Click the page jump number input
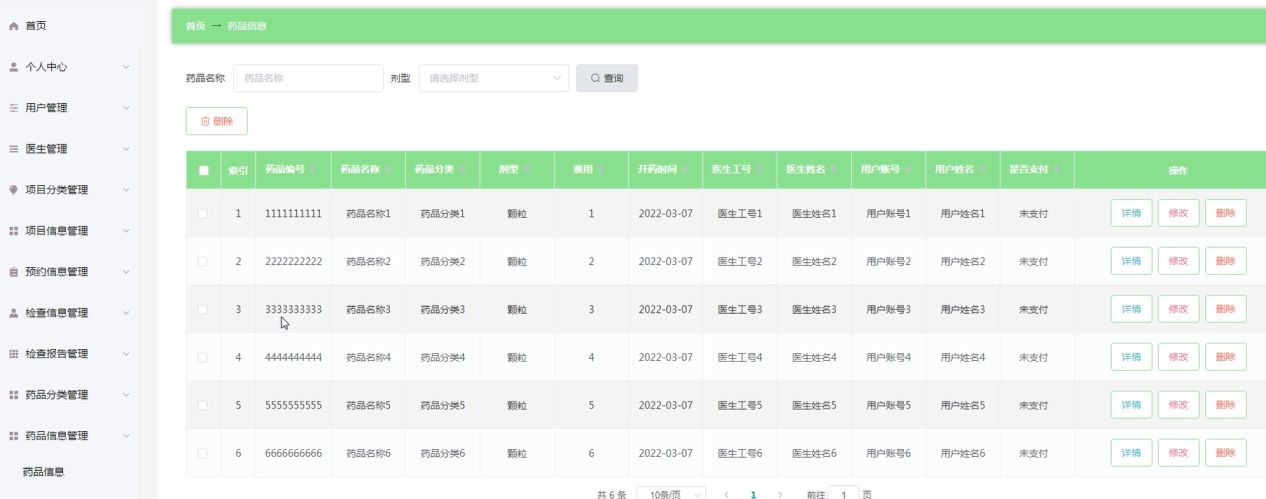The height and width of the screenshot is (499, 1266). click(844, 494)
